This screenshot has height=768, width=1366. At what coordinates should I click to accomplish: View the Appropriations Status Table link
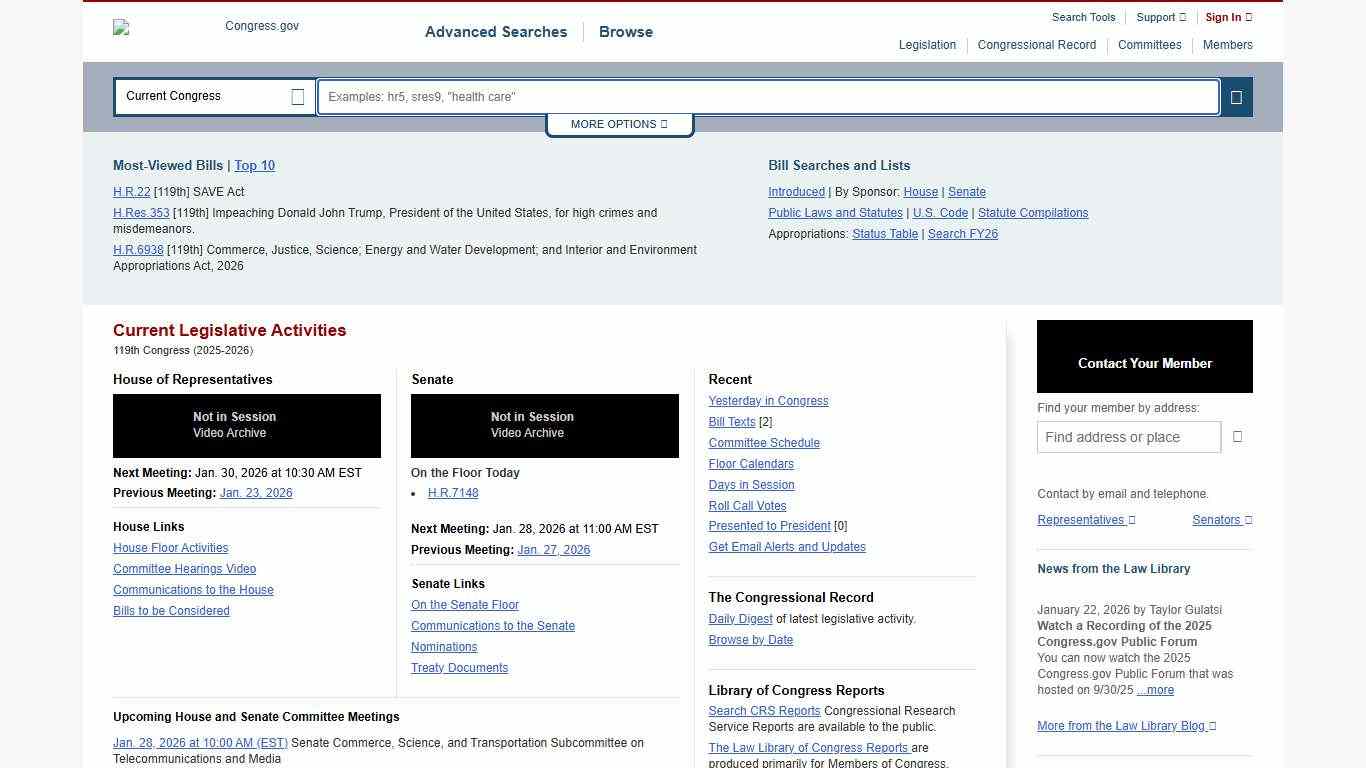click(884, 234)
